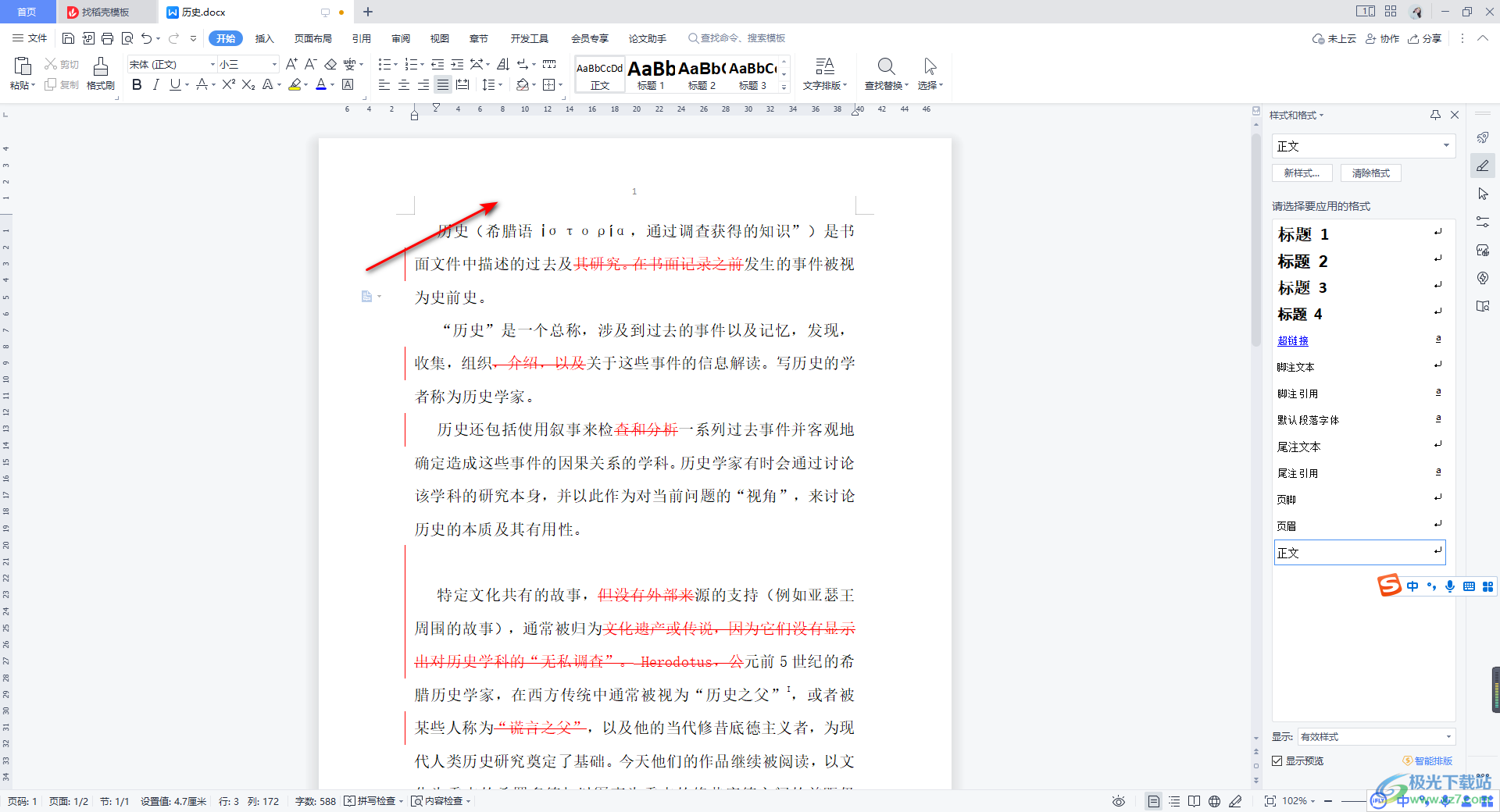Switch to the 找稻壳模板 tab
1500x812 pixels.
[x=105, y=12]
